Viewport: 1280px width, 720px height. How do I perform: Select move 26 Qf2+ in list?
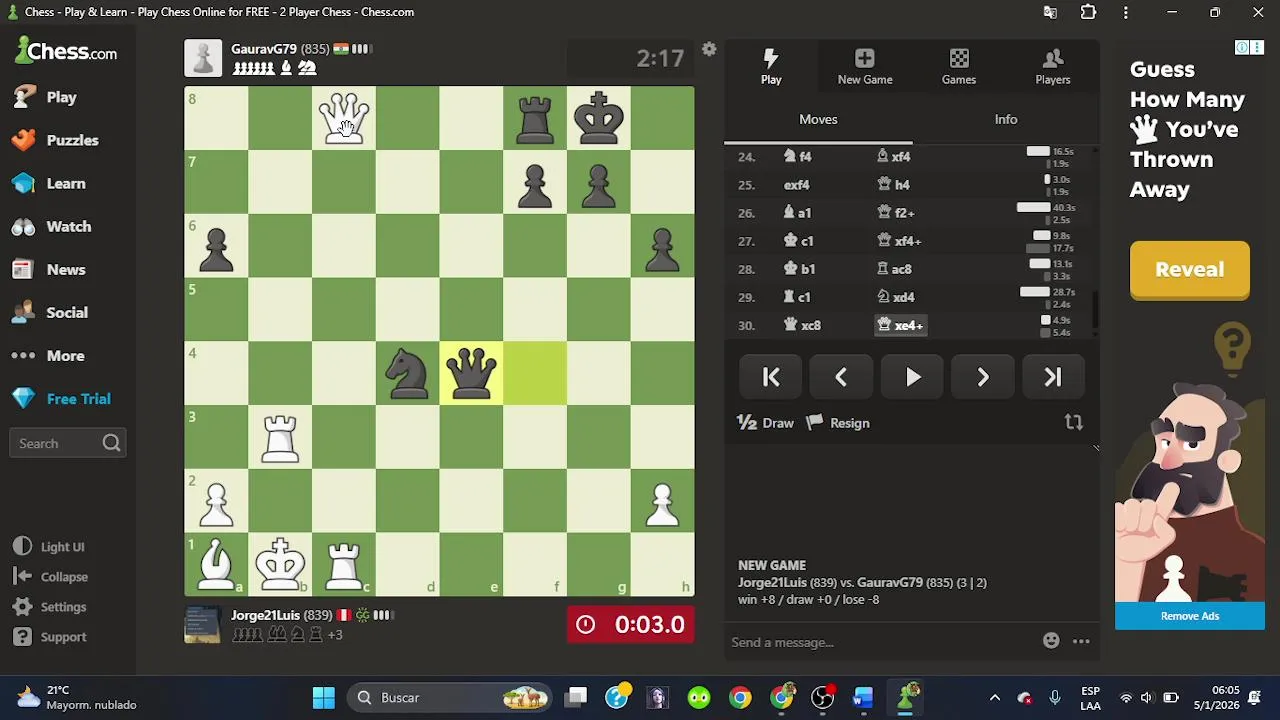coord(895,213)
